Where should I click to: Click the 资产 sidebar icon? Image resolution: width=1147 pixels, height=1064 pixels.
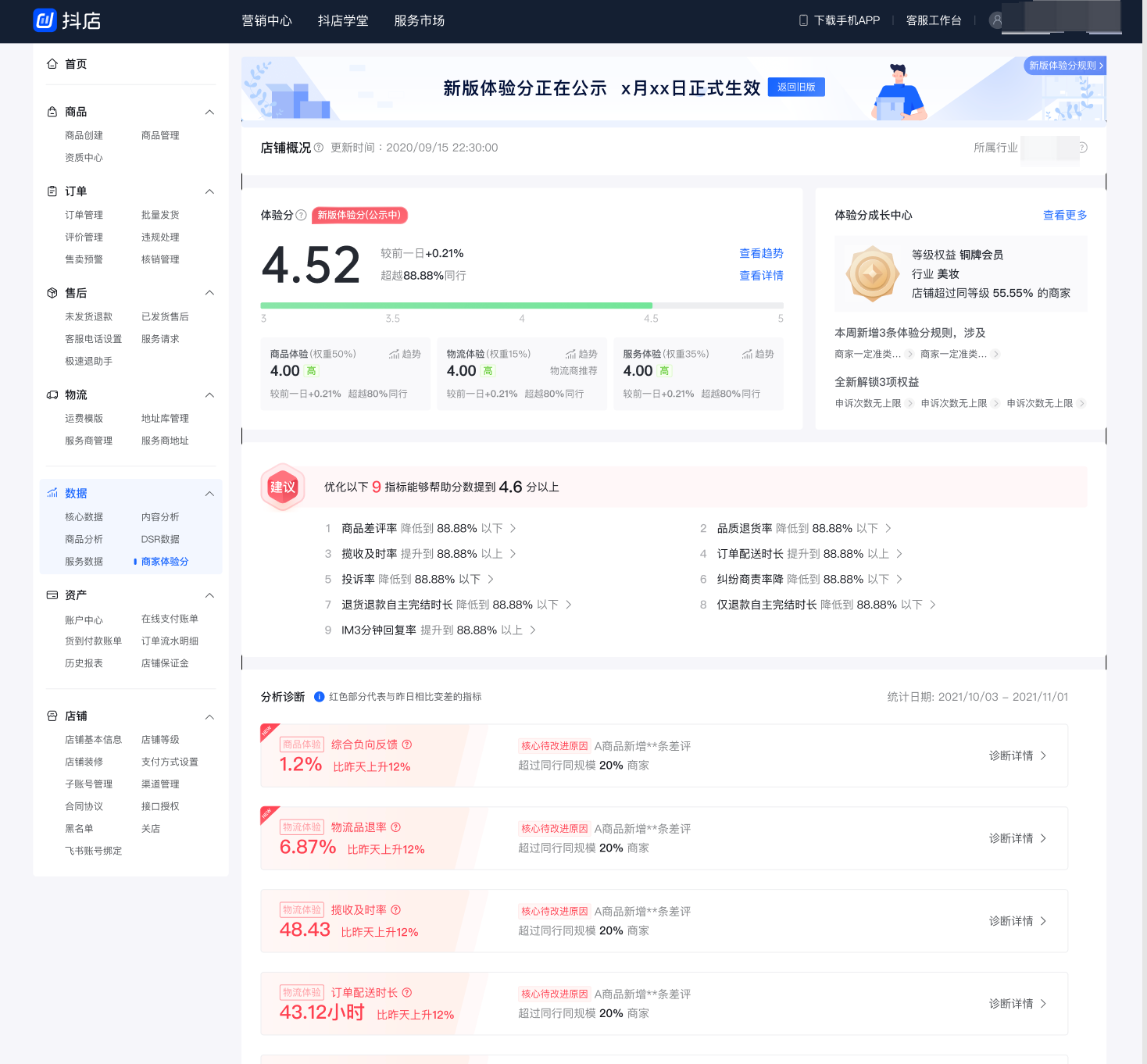(52, 594)
